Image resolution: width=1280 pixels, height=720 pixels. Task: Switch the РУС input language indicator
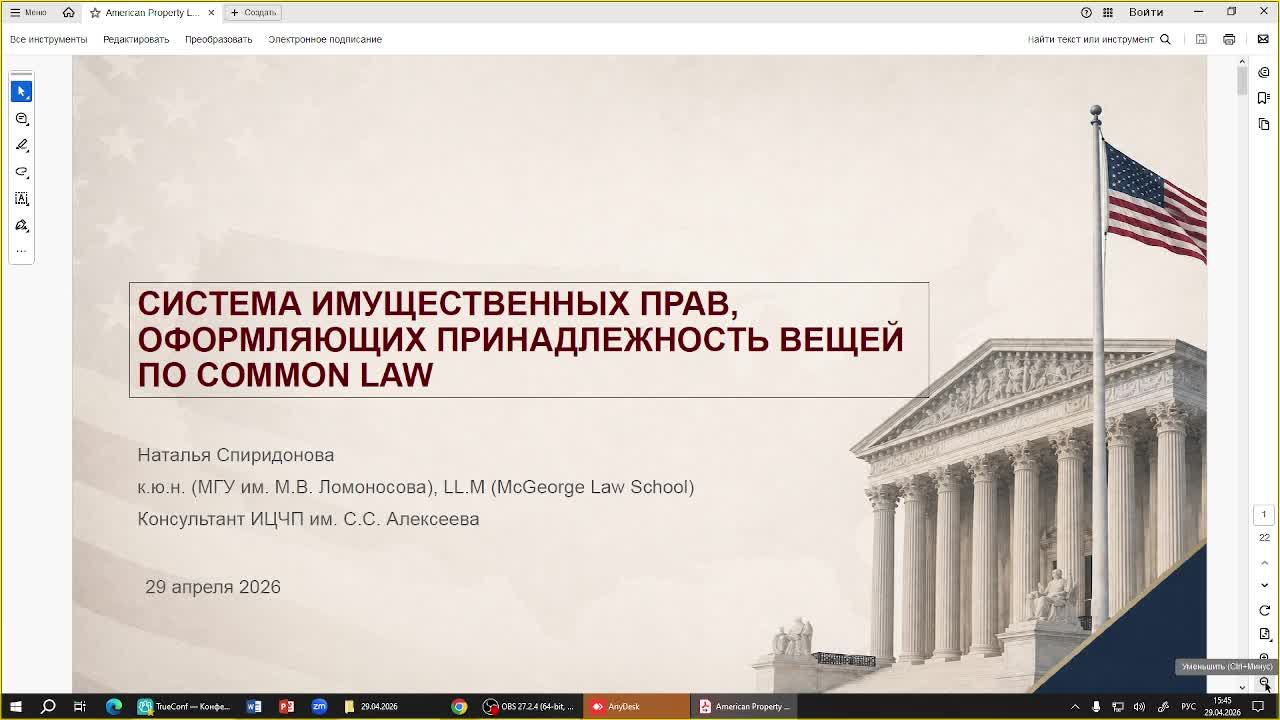pyautogui.click(x=1189, y=706)
